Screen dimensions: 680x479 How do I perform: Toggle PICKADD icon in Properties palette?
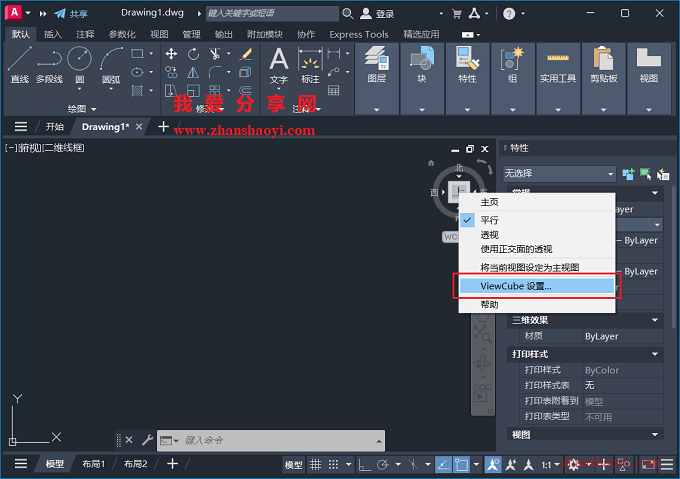click(x=628, y=174)
